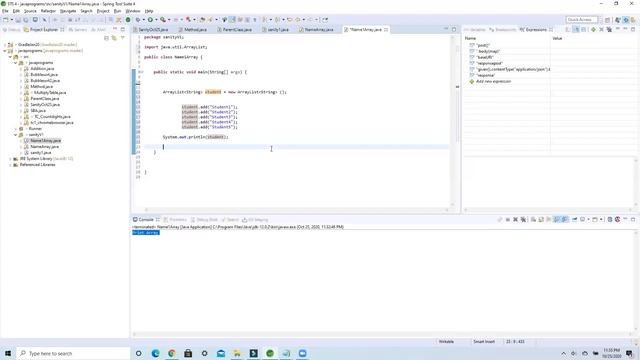This screenshot has height=360, width=640.
Task: Toggle checkbox for "baseURI" expression
Action: point(472,57)
